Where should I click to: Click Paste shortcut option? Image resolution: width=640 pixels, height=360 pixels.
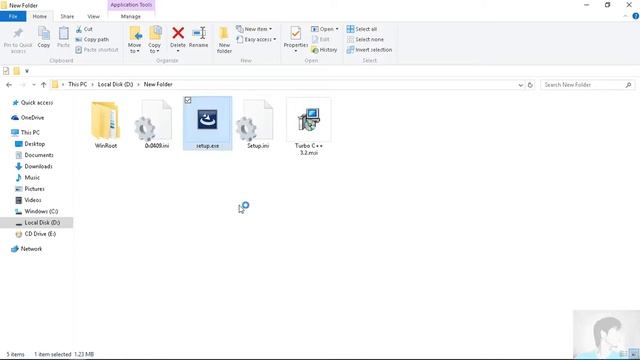(97, 50)
